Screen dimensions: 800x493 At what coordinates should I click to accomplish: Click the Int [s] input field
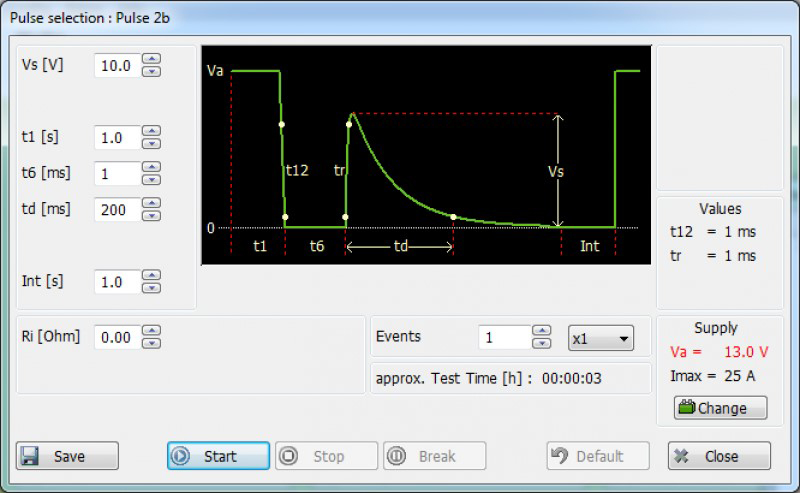(117, 282)
